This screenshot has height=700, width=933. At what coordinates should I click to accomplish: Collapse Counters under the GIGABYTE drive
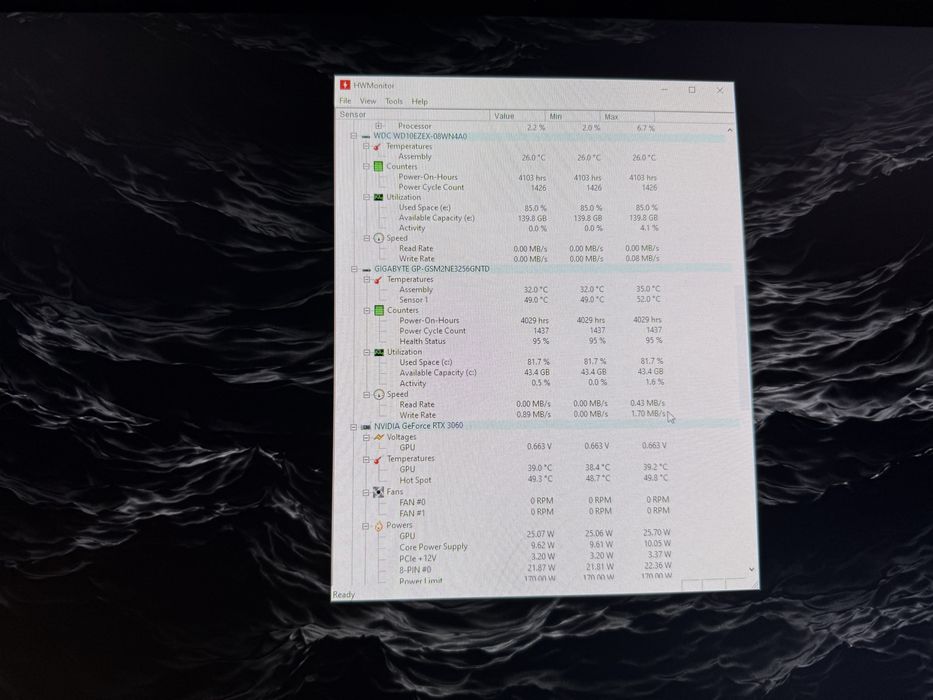367,311
